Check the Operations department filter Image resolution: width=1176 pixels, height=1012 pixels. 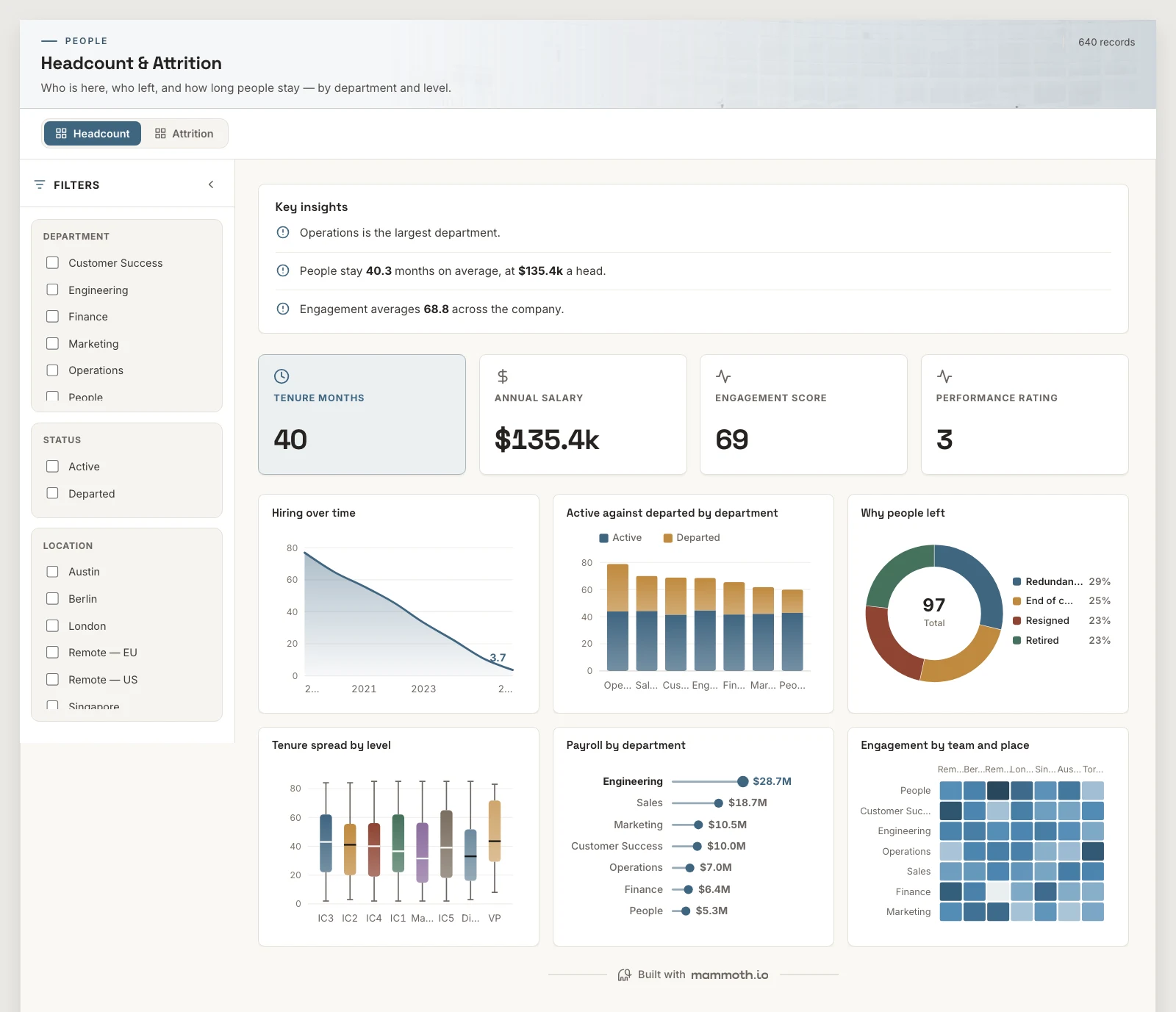(52, 370)
